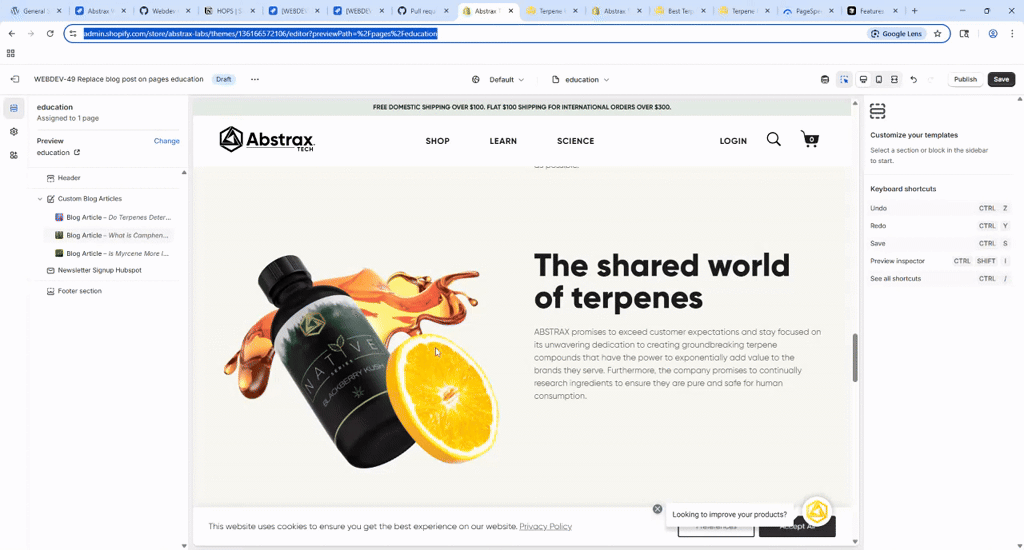Reload the page with the refresh icon
1024x550 pixels.
[x=50, y=33]
